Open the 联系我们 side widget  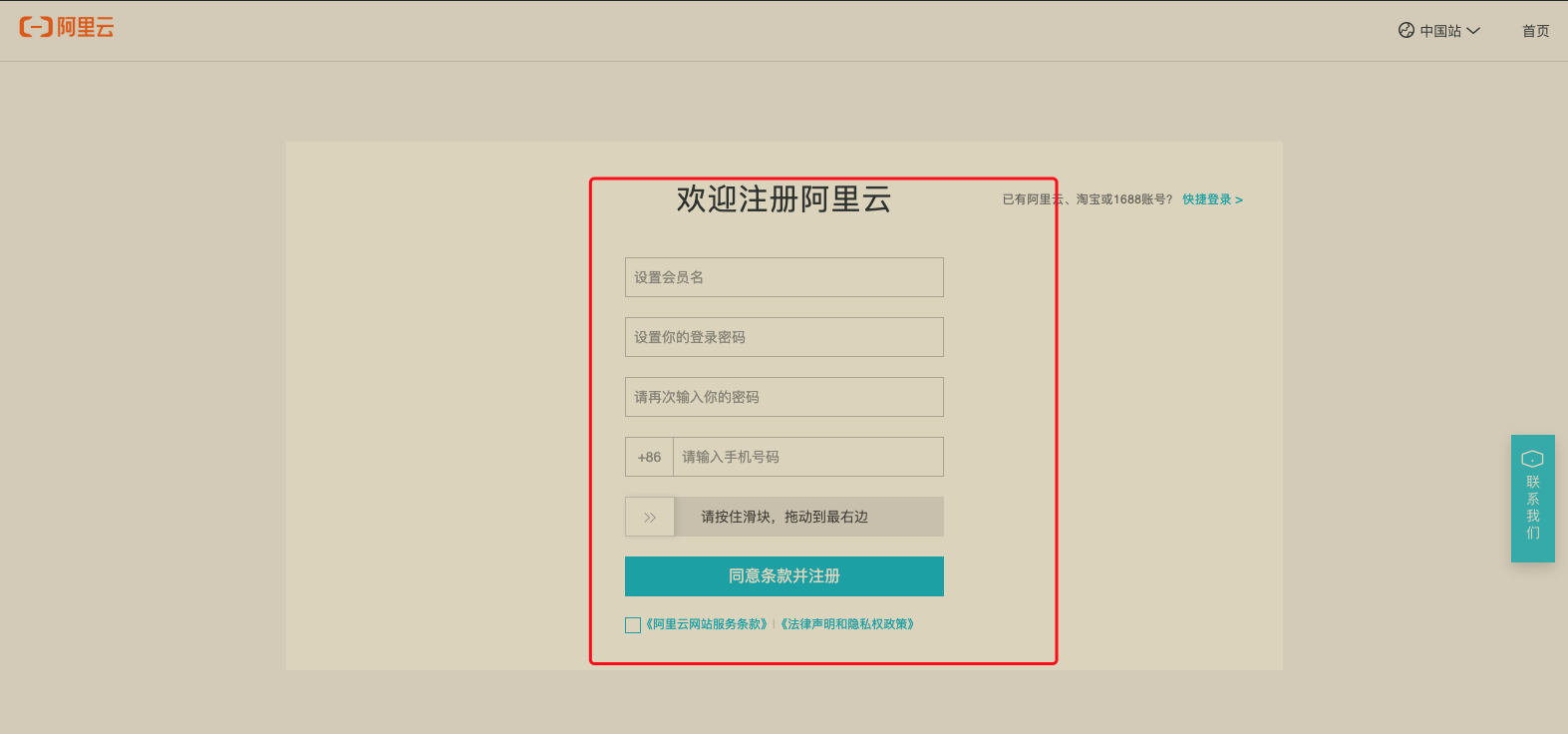(1533, 499)
